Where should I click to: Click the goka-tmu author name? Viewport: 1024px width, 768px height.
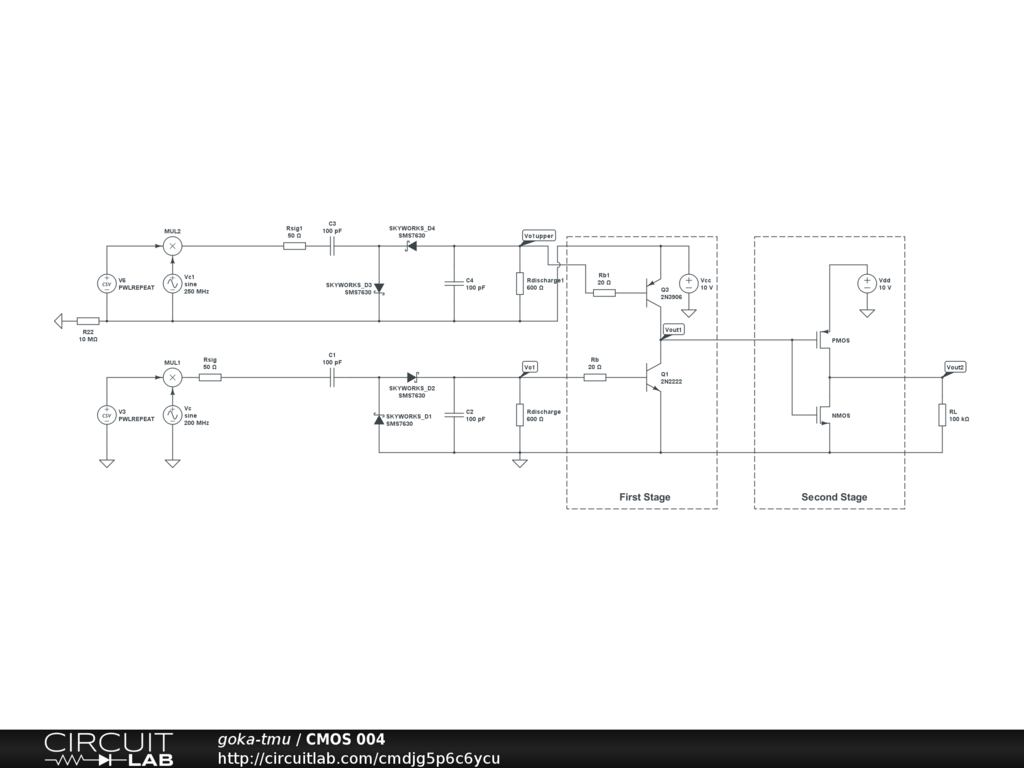tap(254, 739)
